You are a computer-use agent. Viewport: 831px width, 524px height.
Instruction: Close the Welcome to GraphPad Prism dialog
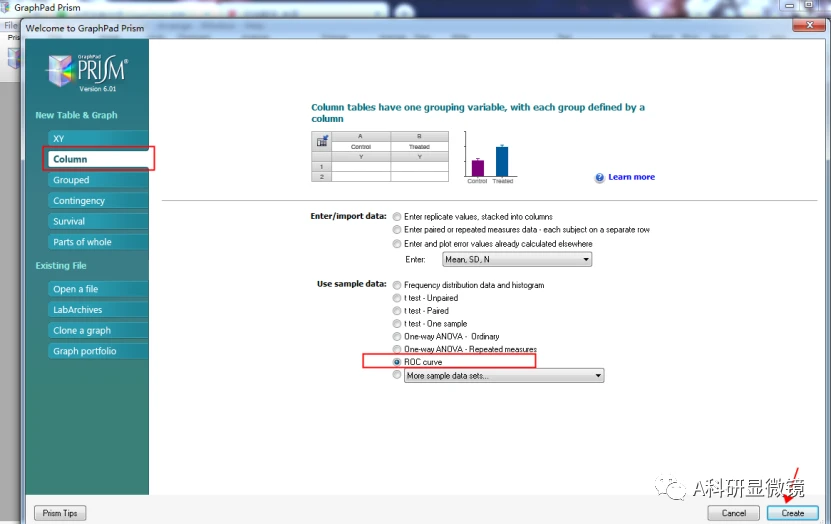pos(809,25)
